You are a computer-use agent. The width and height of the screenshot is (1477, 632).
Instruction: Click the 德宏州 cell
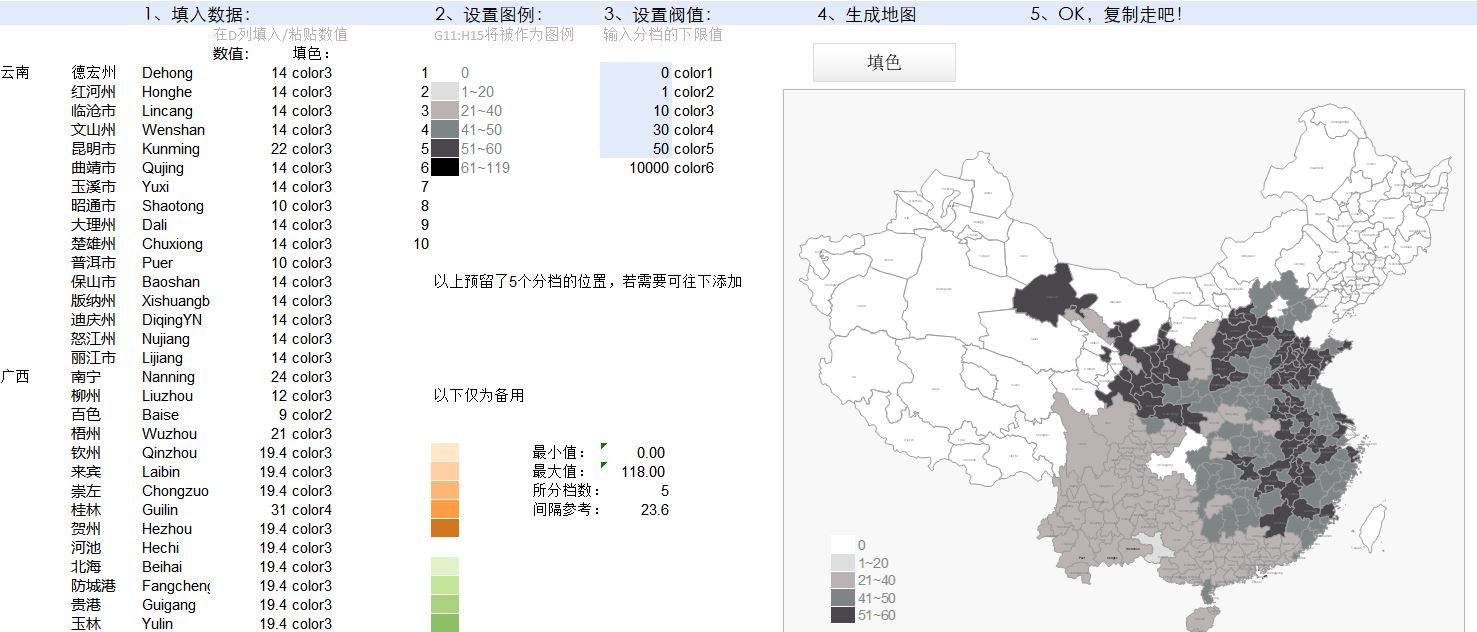94,73
